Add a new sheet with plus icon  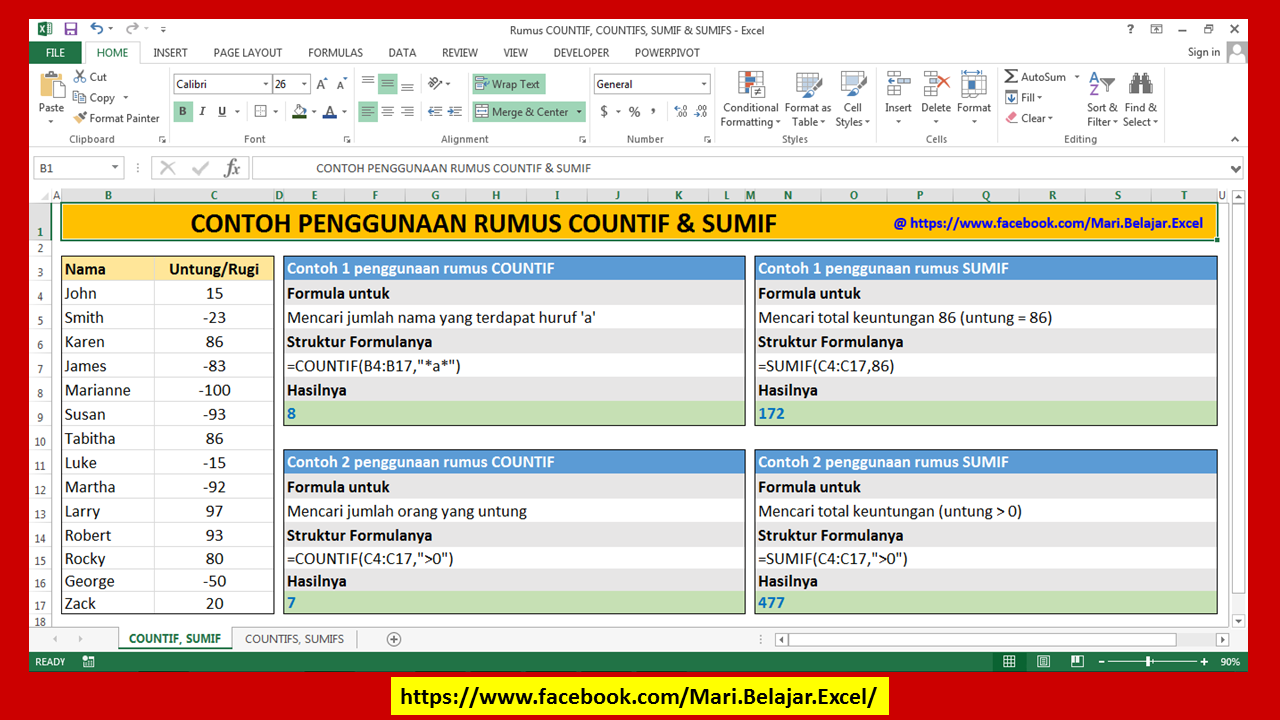point(394,639)
